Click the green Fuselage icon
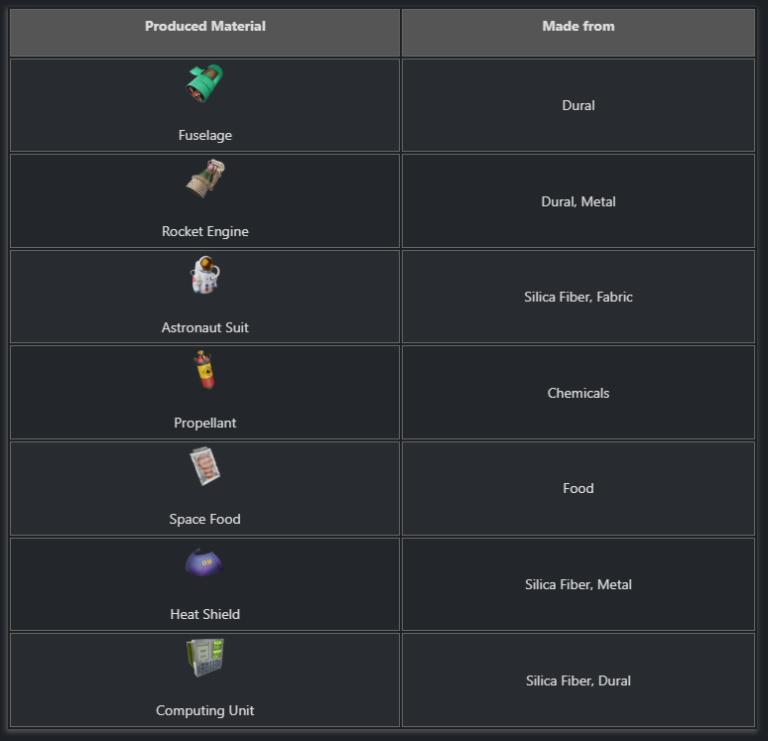 point(205,83)
